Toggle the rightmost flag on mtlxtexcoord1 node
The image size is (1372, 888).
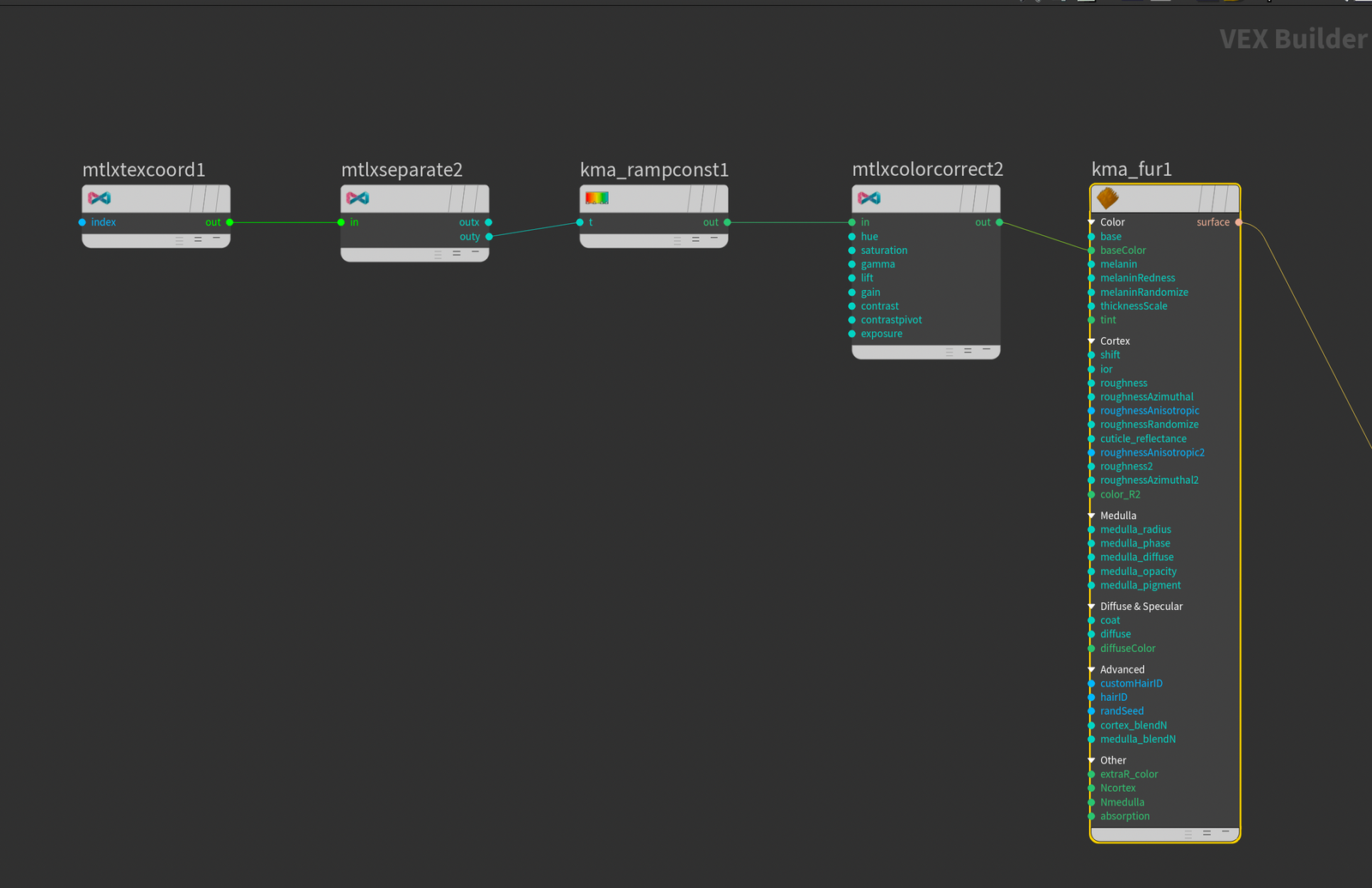[223, 199]
